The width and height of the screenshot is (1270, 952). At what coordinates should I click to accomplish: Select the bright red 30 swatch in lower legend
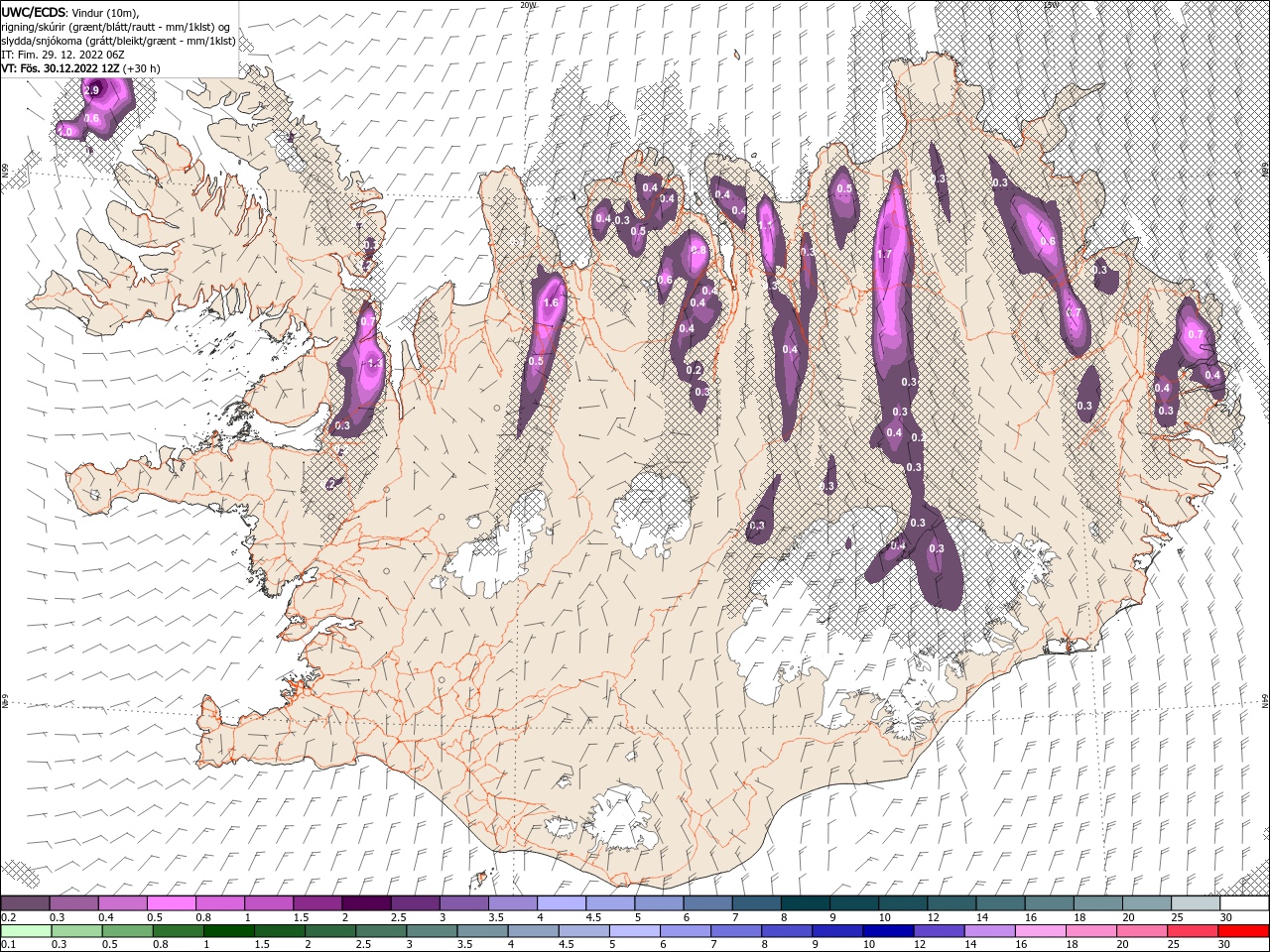coord(1243,931)
